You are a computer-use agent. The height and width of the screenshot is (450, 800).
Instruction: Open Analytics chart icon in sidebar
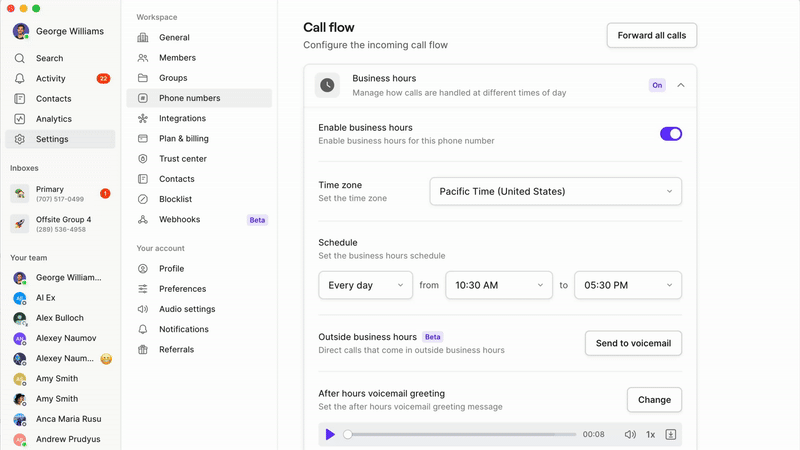click(19, 119)
